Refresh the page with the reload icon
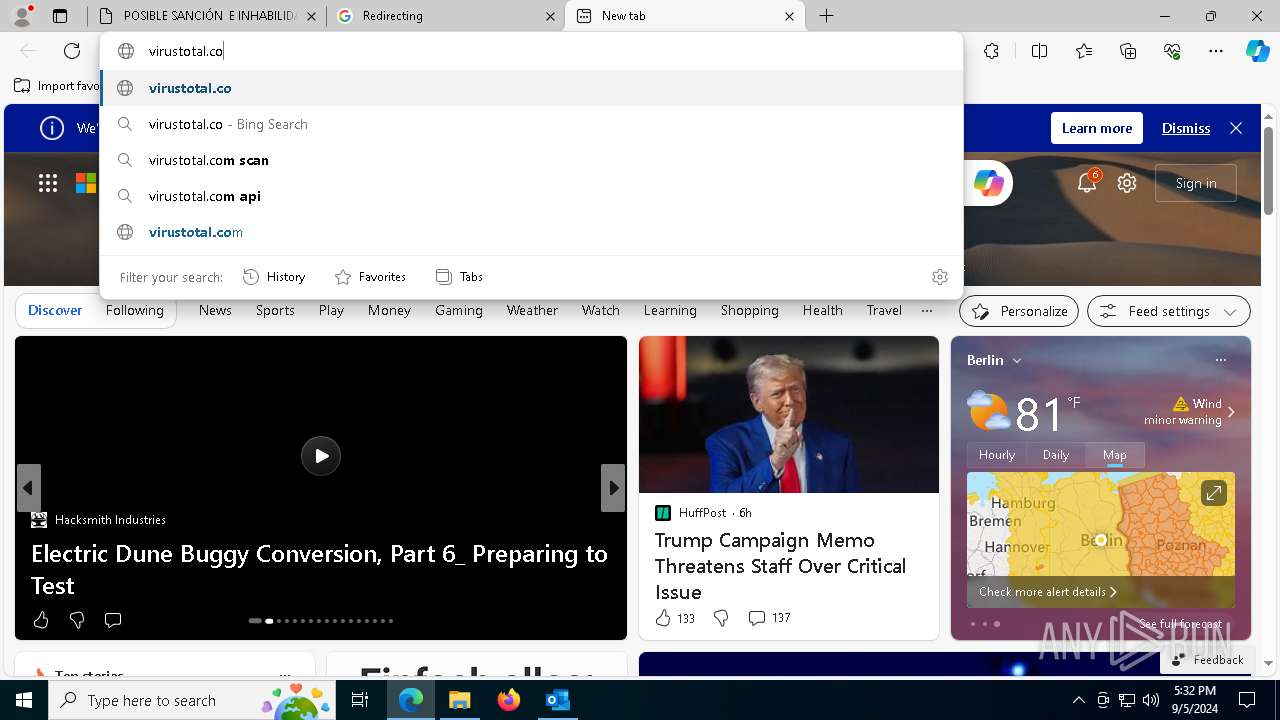This screenshot has width=1280, height=720. coord(72,51)
